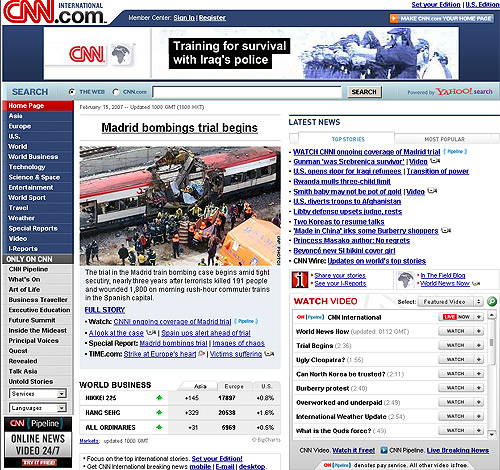Click the video list scrollbar down arrow
The width and height of the screenshot is (500, 470).
pyautogui.click(x=492, y=434)
